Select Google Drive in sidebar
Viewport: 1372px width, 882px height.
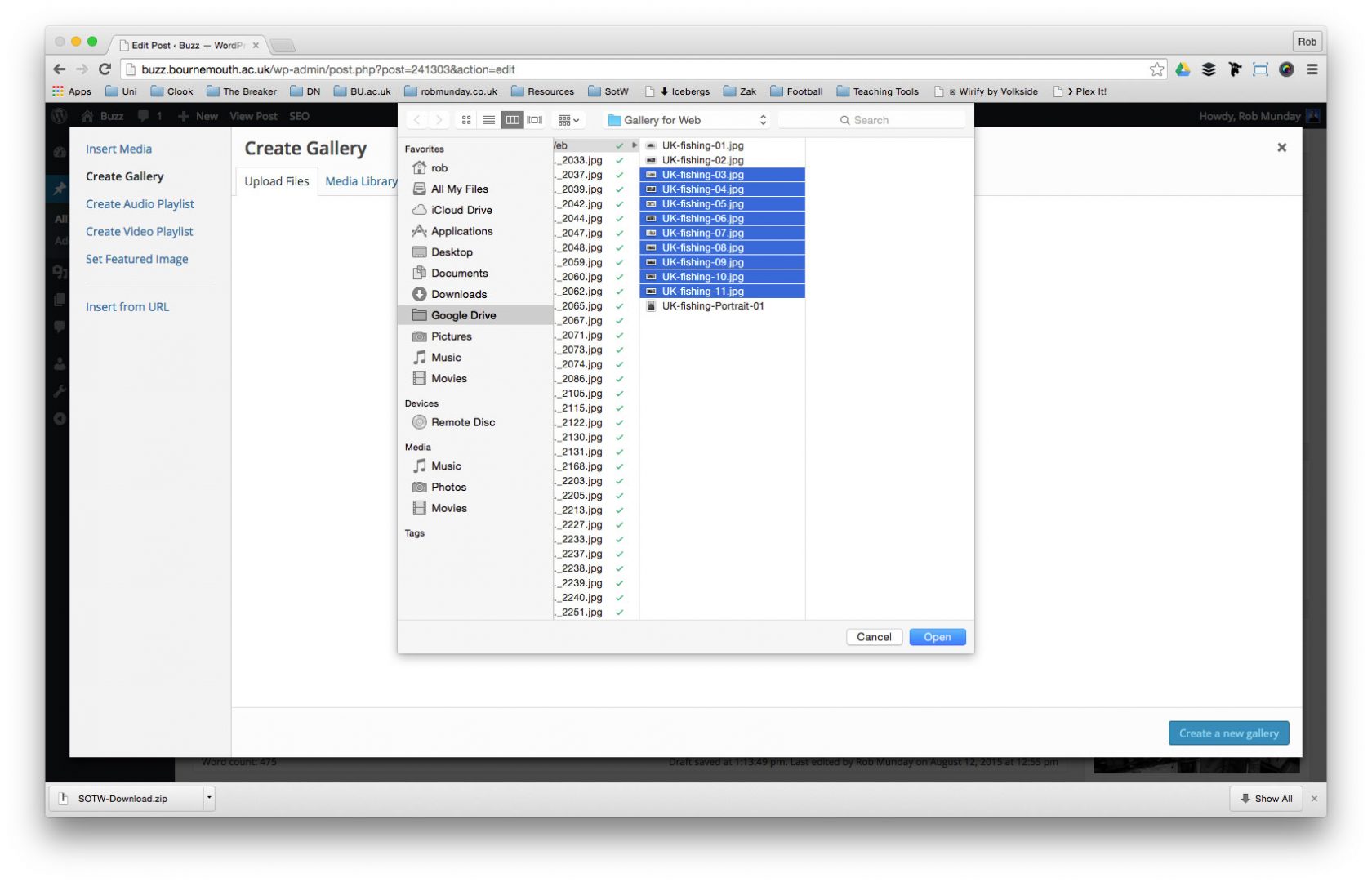(475, 315)
